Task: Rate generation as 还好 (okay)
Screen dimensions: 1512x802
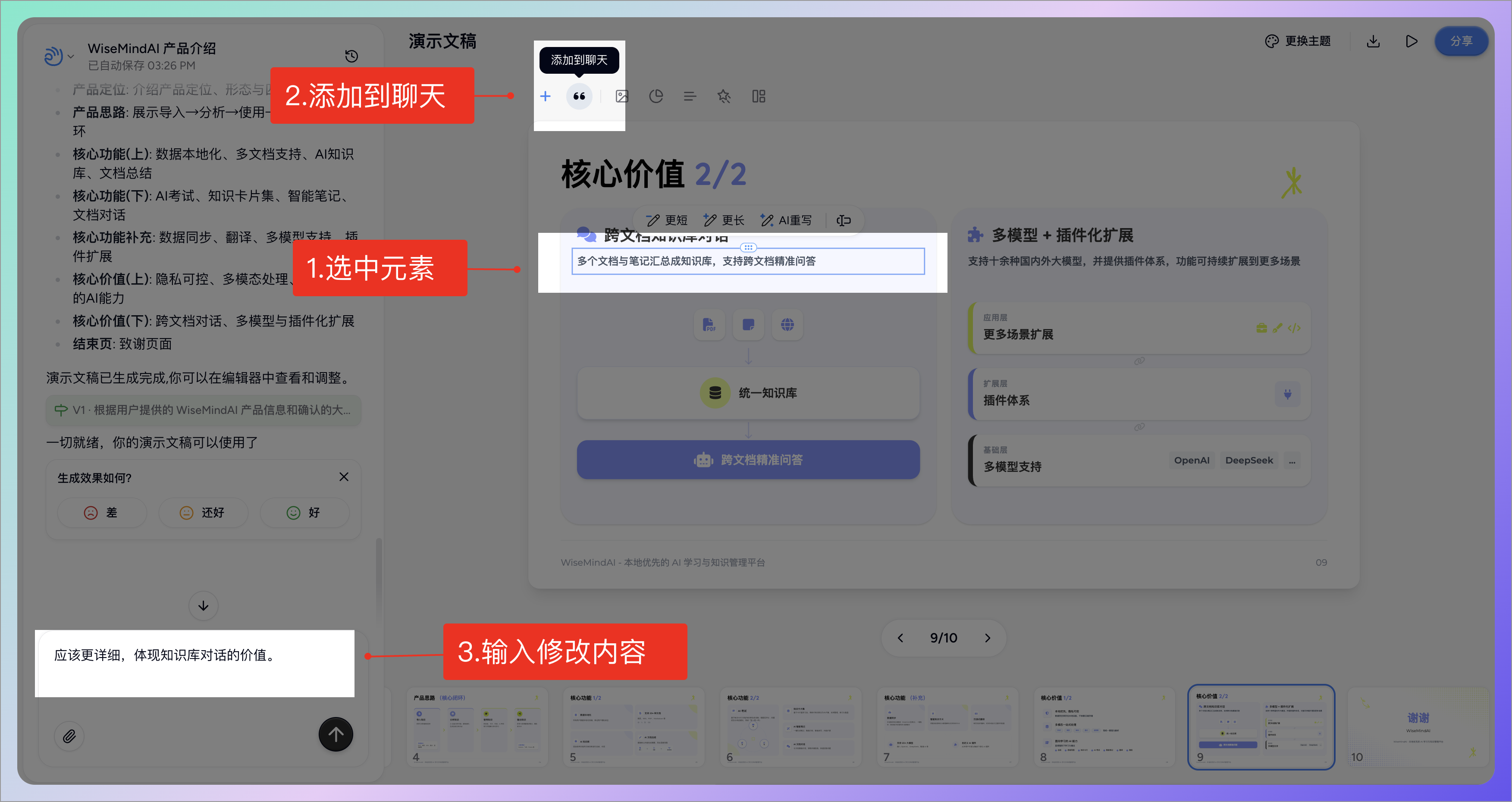Action: [203, 513]
